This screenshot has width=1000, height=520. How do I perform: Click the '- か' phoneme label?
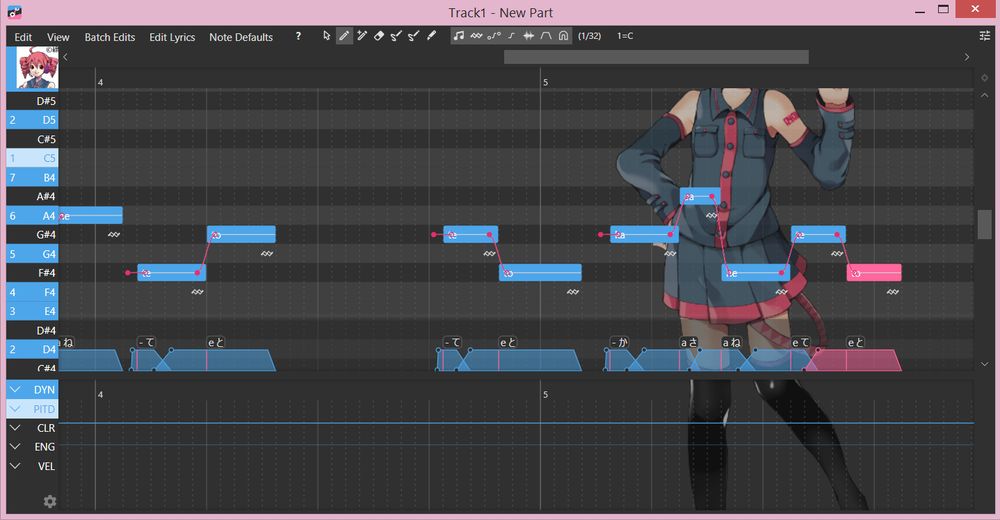619,343
